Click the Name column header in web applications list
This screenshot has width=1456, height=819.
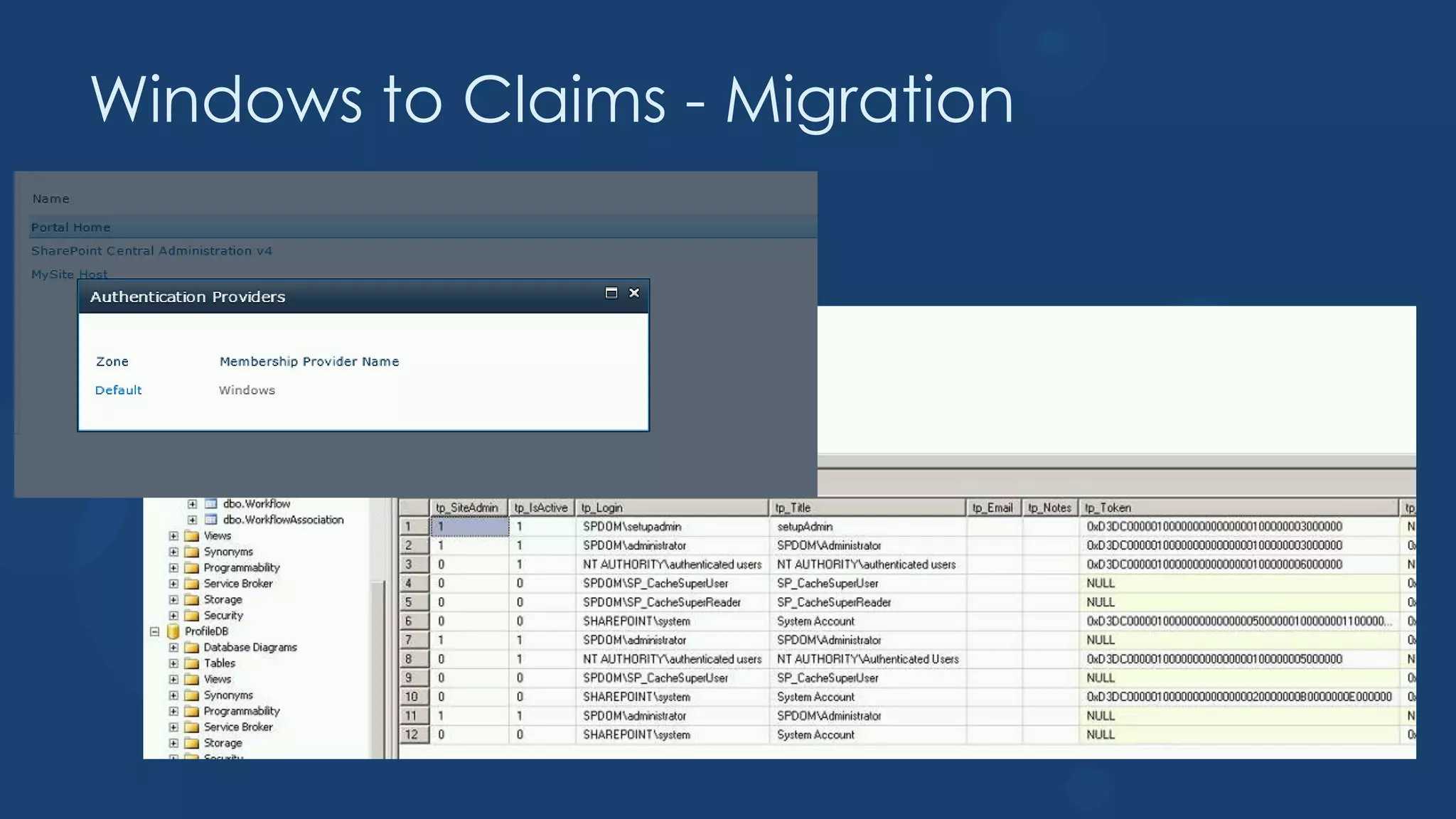point(50,199)
